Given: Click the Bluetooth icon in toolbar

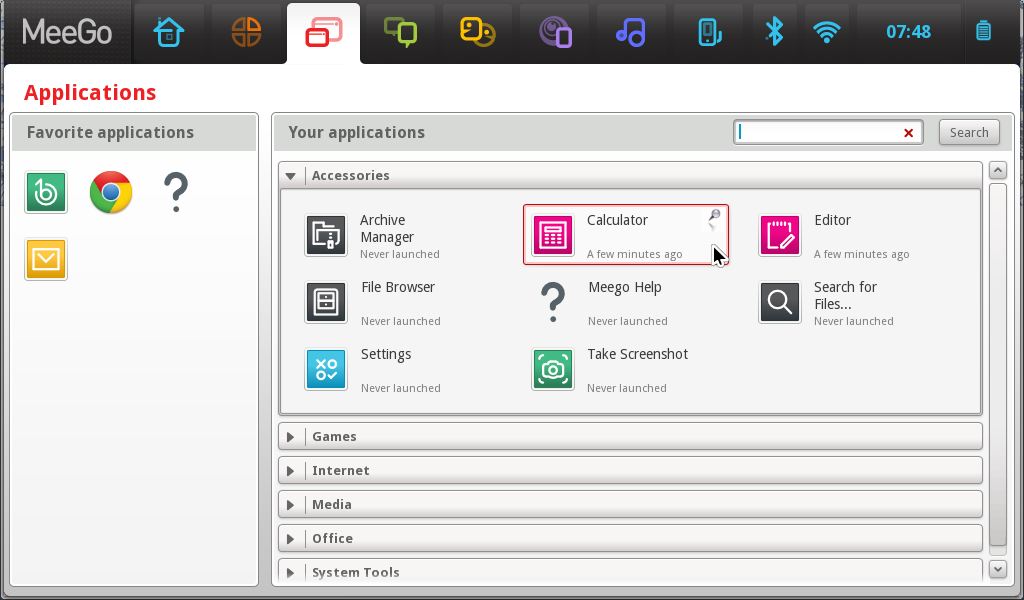Looking at the screenshot, I should pyautogui.click(x=775, y=31).
